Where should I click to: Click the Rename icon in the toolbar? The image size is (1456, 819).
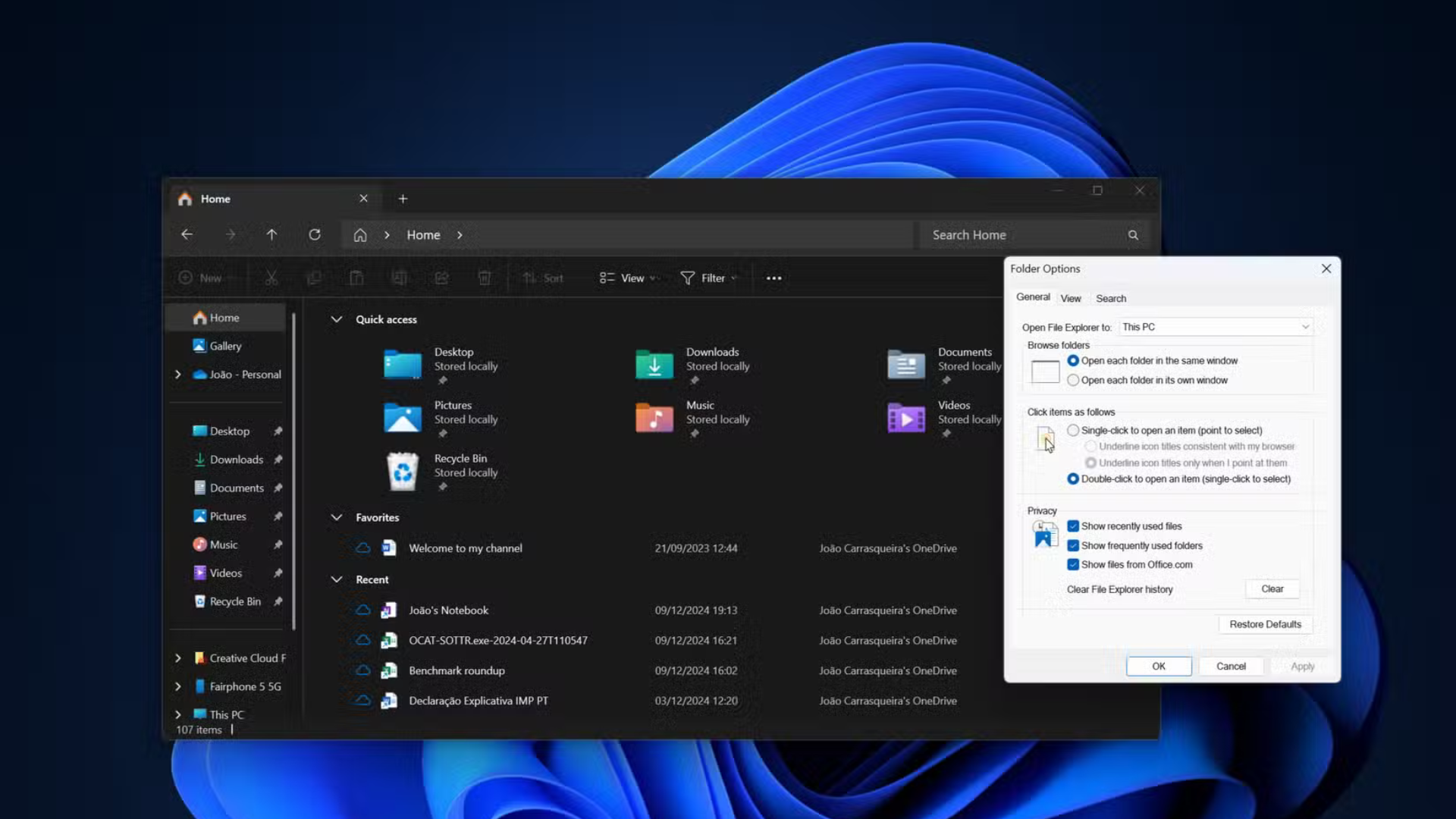click(400, 278)
